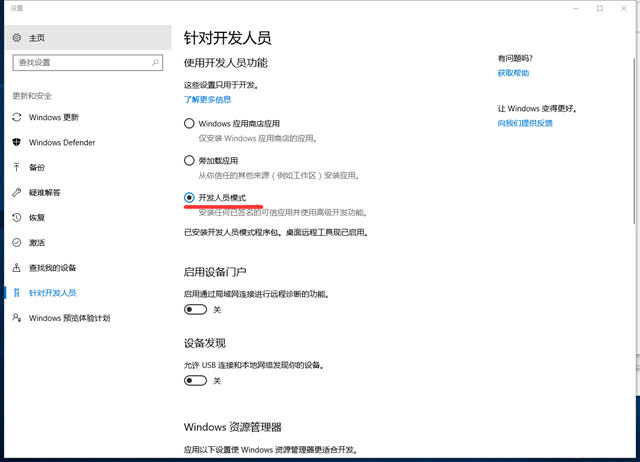
Task: Click the 激活 checkmark circle icon
Action: (x=17, y=242)
